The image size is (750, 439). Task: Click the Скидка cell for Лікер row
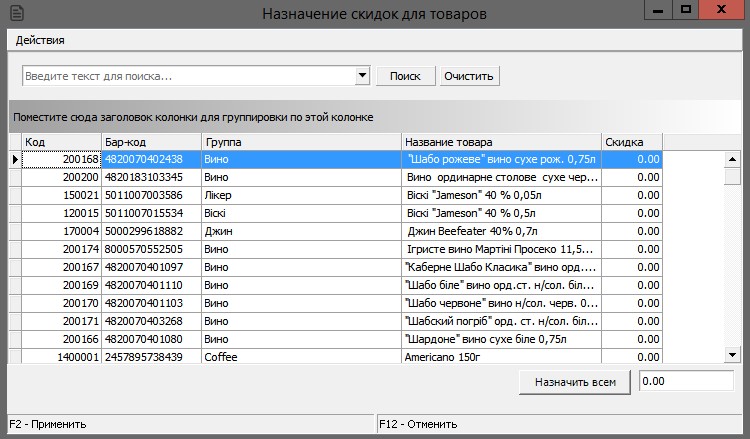pyautogui.click(x=632, y=195)
